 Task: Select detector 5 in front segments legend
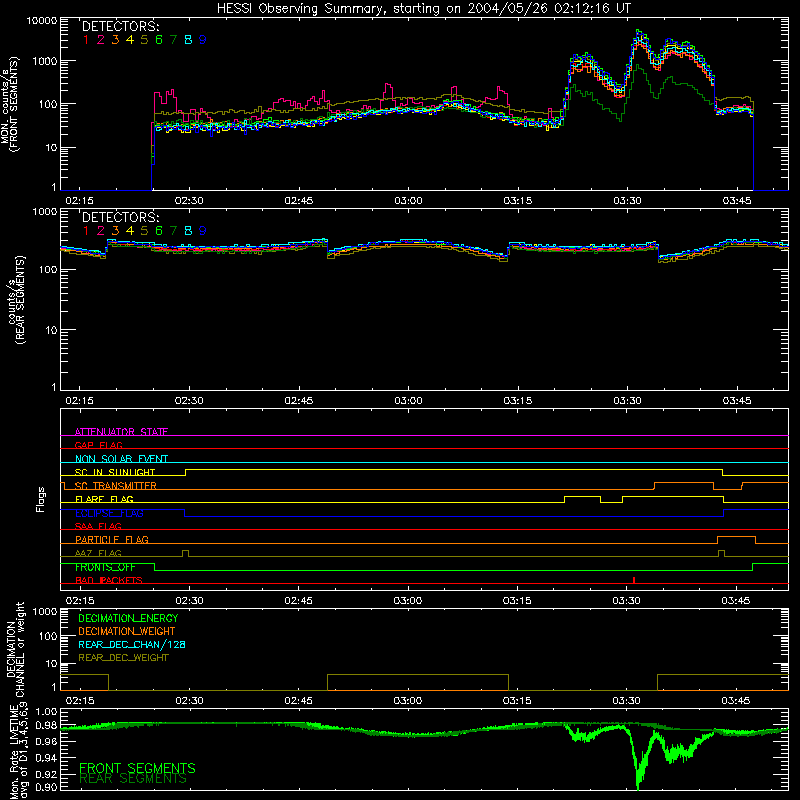coord(144,40)
